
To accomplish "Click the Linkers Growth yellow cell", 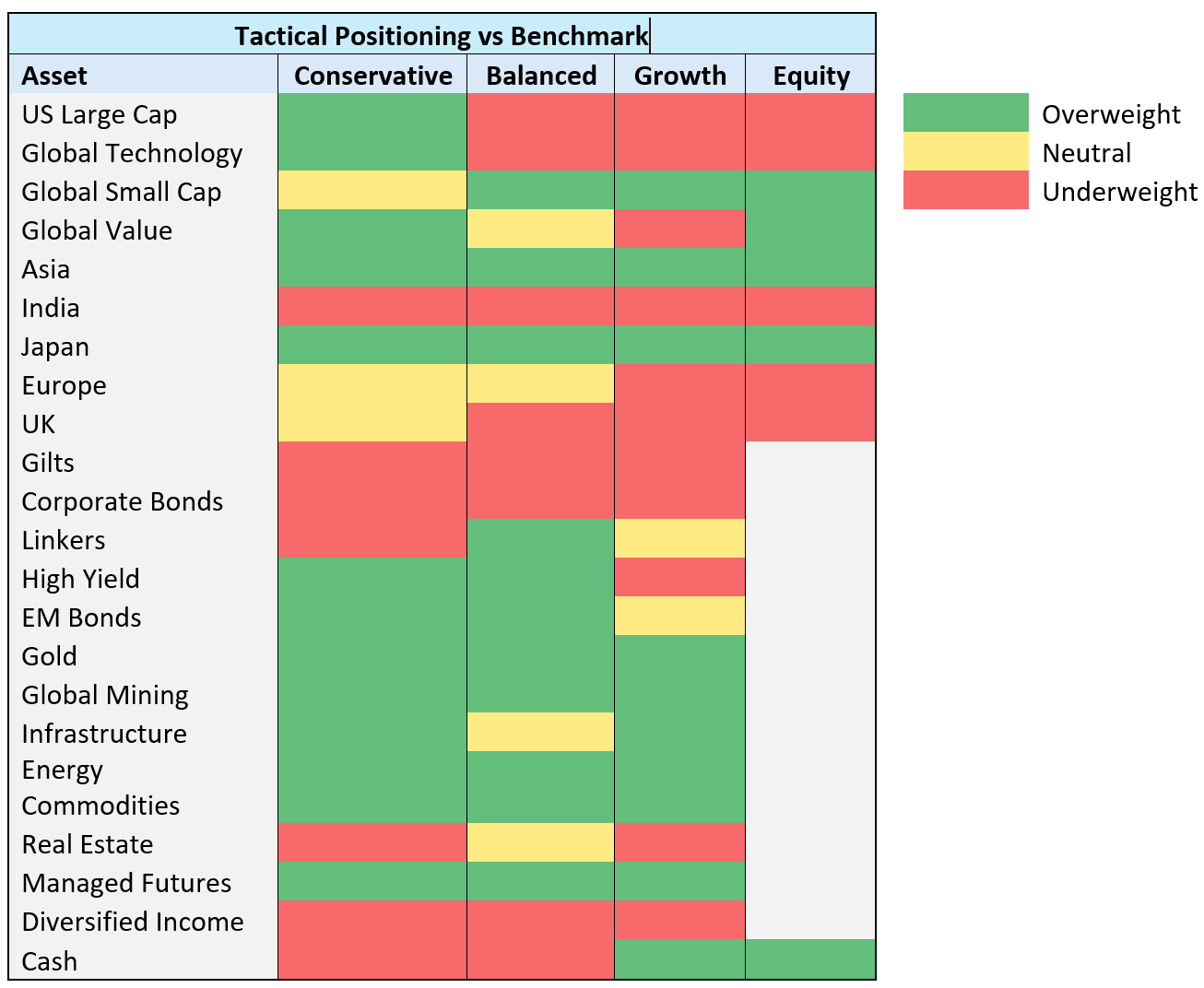I will [679, 538].
